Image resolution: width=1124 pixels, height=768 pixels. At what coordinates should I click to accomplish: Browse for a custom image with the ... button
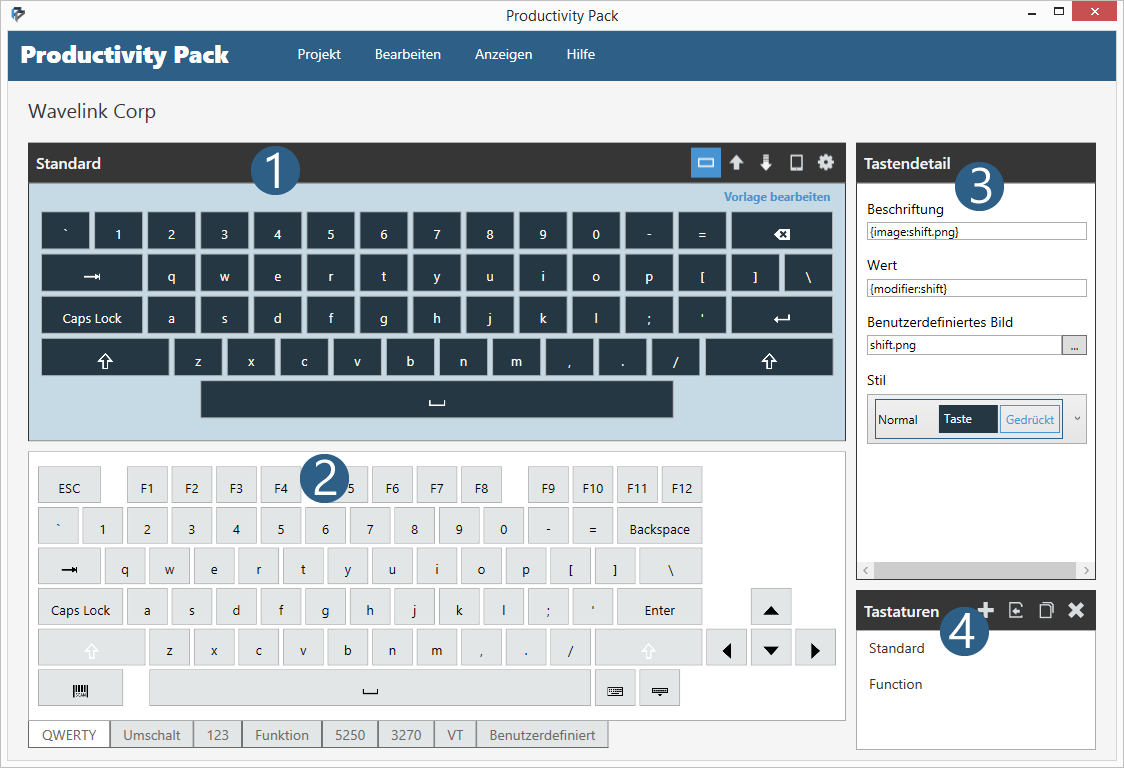(1074, 345)
